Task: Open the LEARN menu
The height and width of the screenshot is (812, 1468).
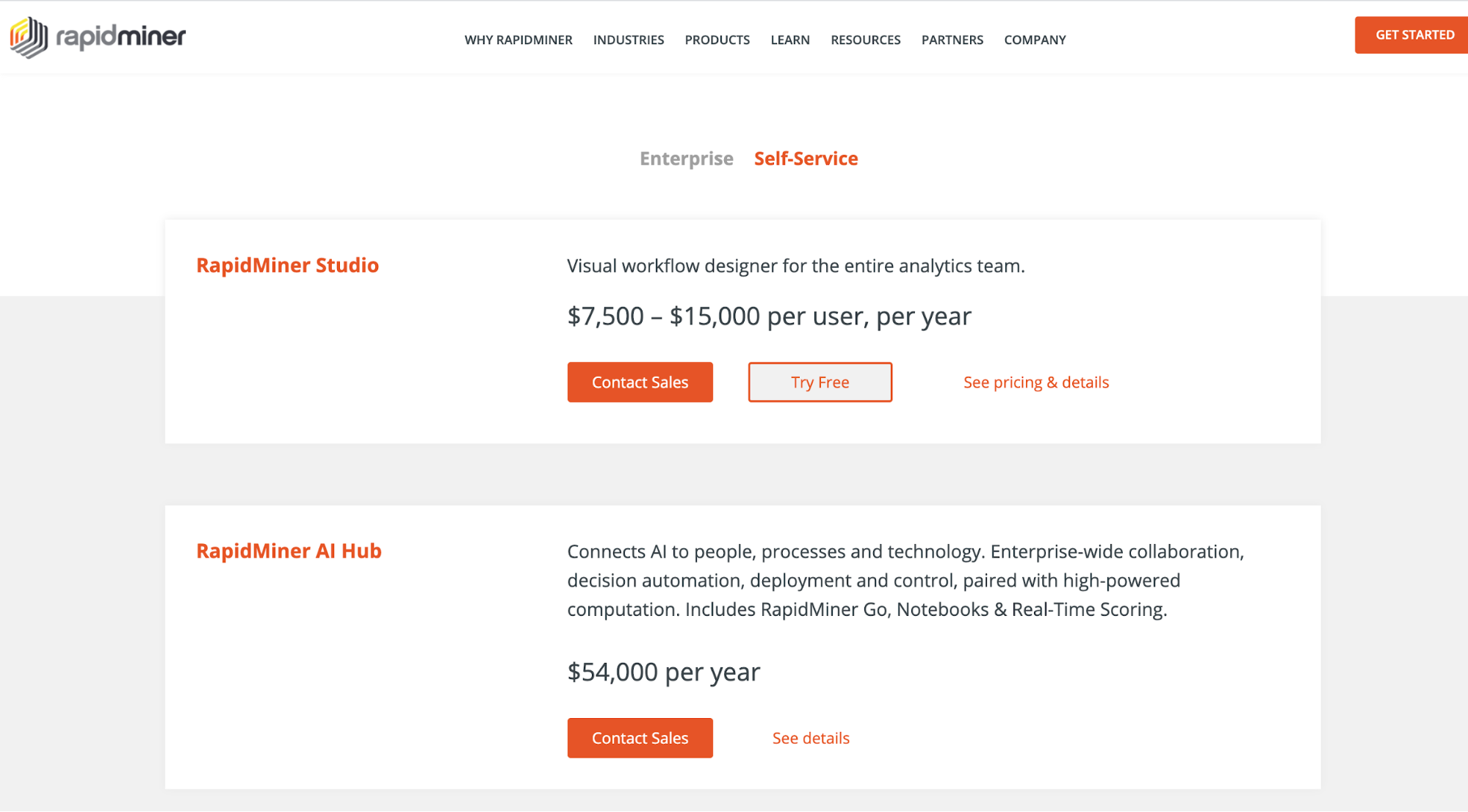Action: click(x=789, y=40)
